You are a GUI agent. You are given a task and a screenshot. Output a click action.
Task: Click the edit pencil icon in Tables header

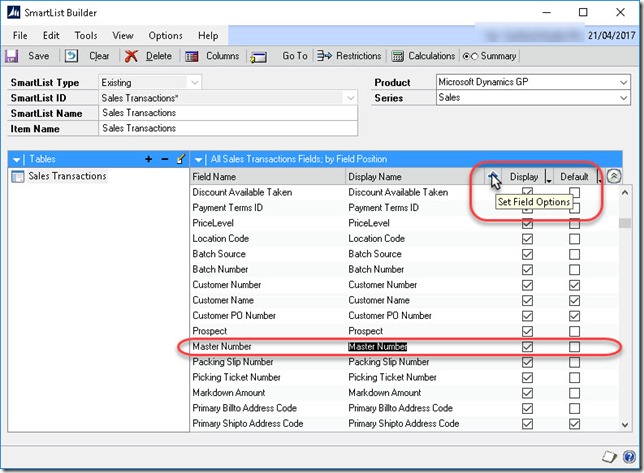point(181,159)
